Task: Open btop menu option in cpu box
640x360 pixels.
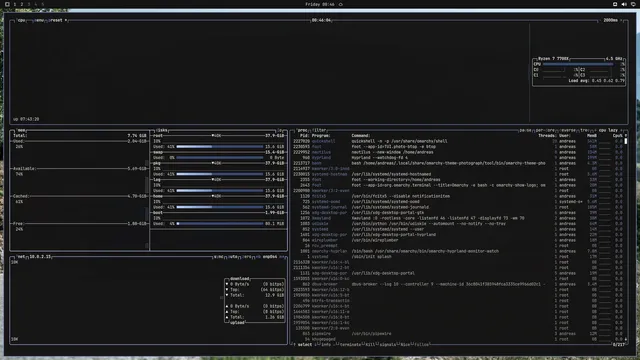Action: tap(39, 20)
